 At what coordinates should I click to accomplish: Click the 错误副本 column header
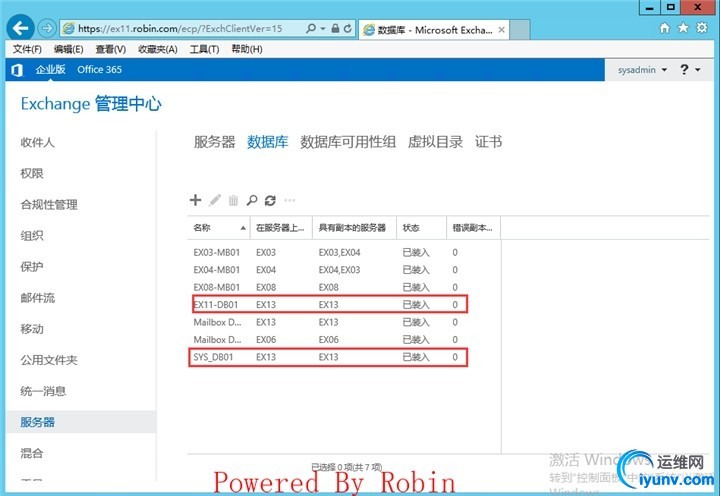473,228
